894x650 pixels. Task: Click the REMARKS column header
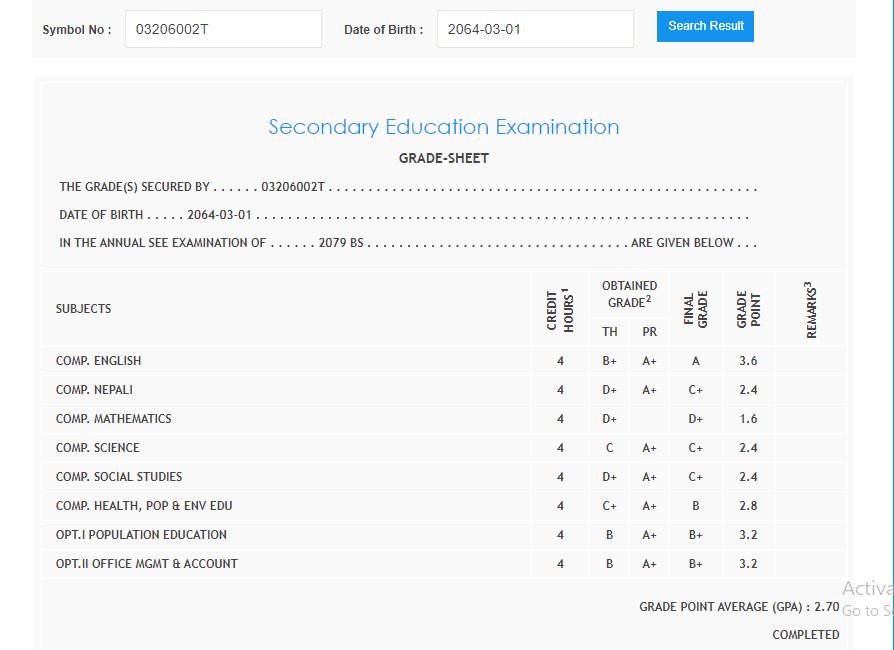(811, 309)
